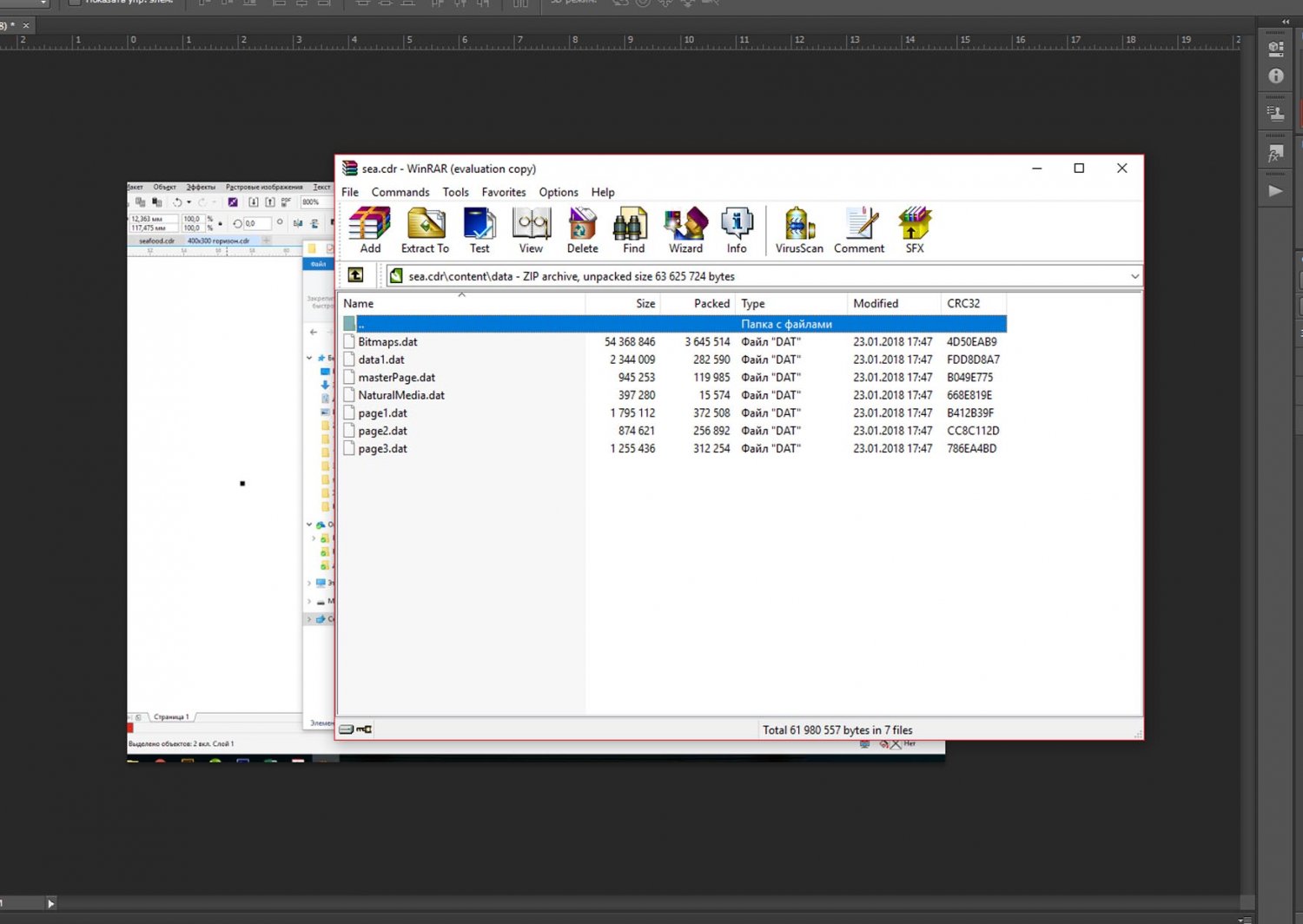This screenshot has height=924, width=1303.
Task: Expand the archive path dropdown
Action: click(1134, 276)
